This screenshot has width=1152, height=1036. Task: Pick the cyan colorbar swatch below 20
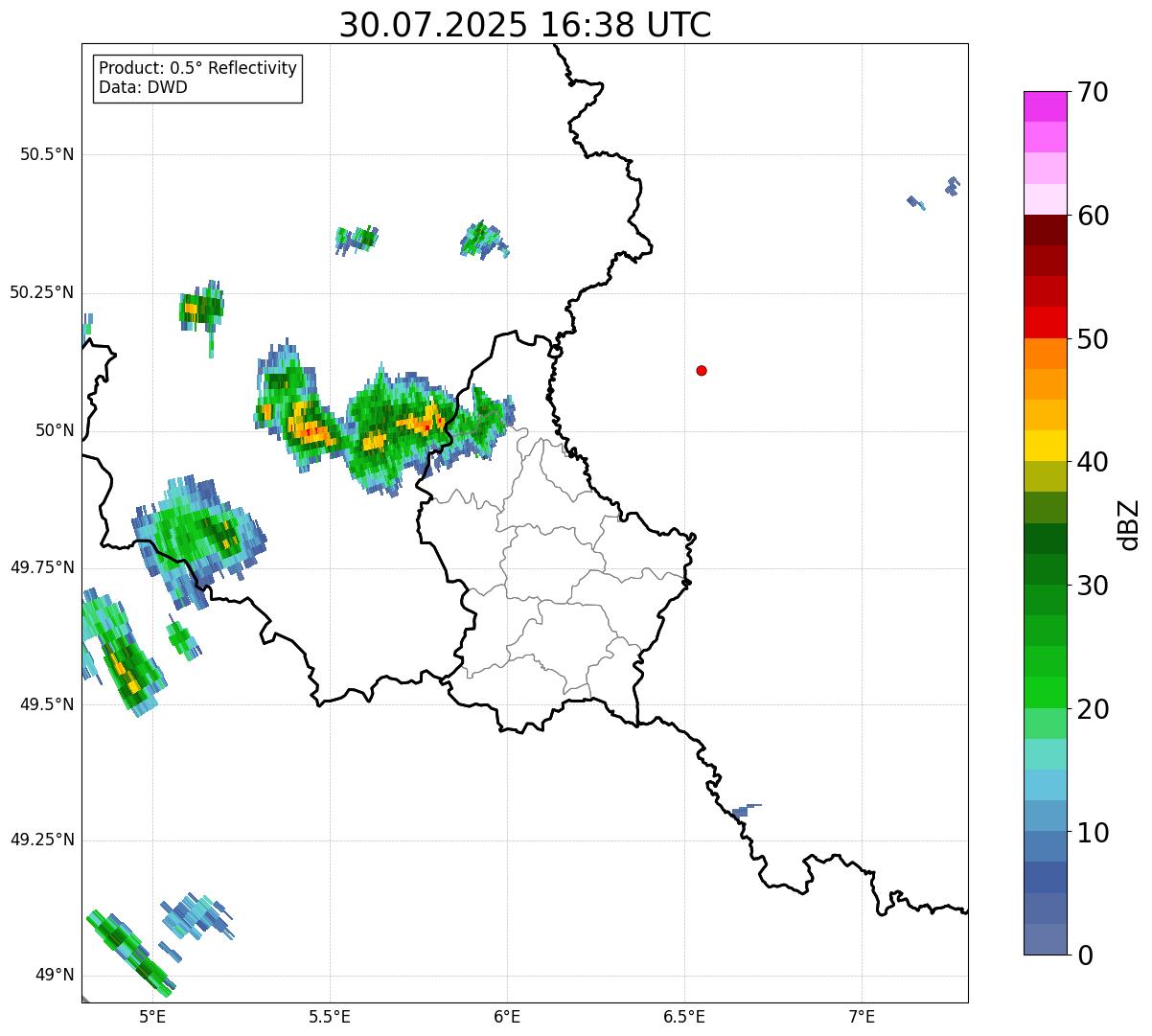coord(1045,754)
